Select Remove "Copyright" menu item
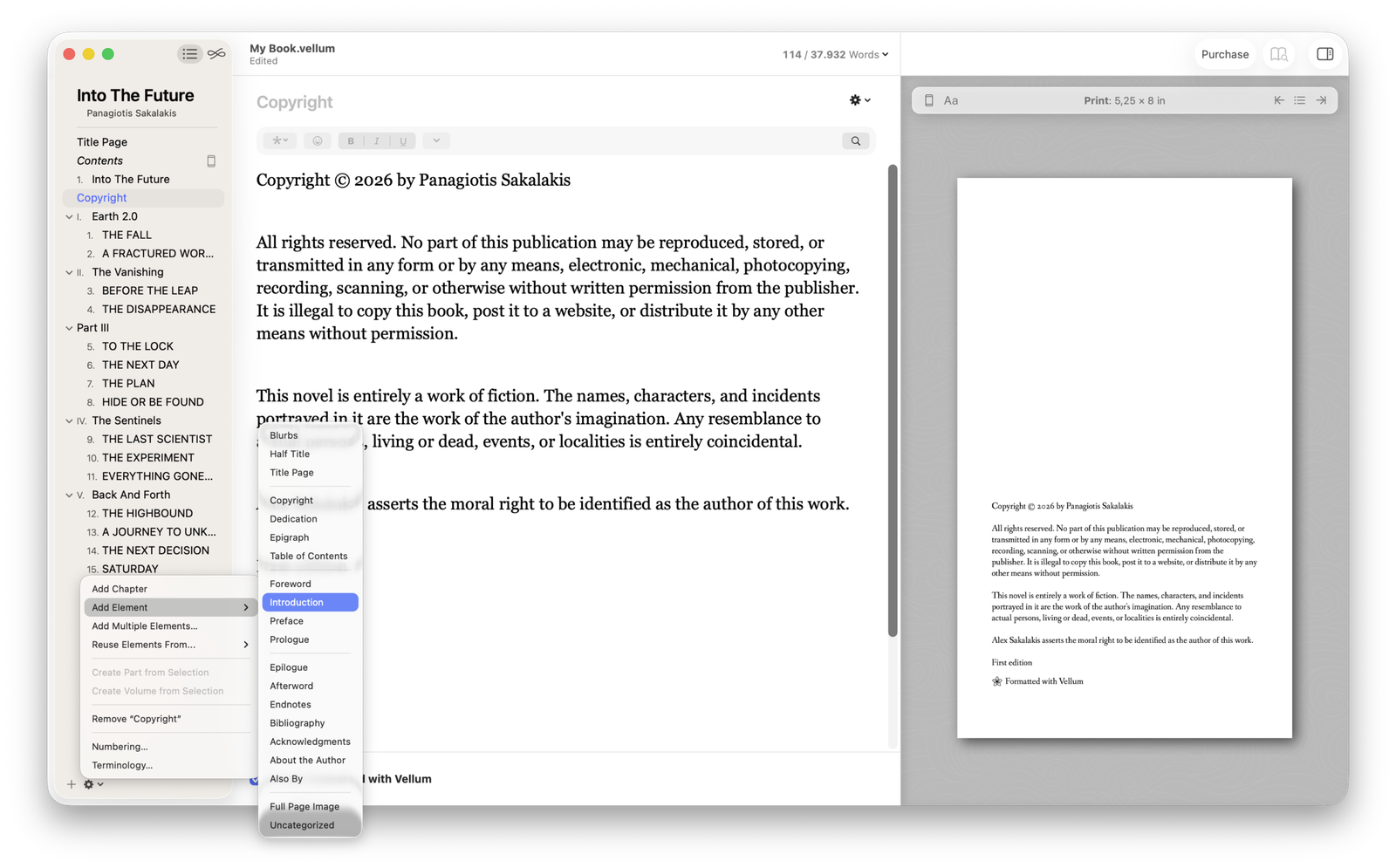1396x868 pixels. (x=169, y=719)
